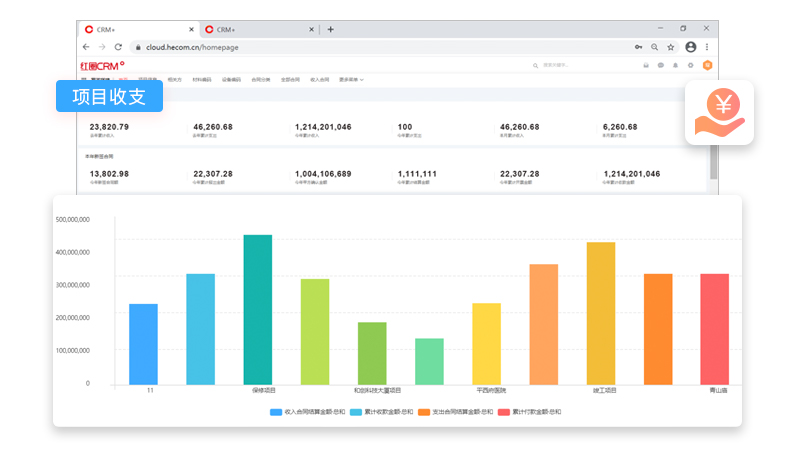Image resolution: width=792 pixels, height=459 pixels.
Task: Click the Chrome profile avatar icon
Action: 690,47
